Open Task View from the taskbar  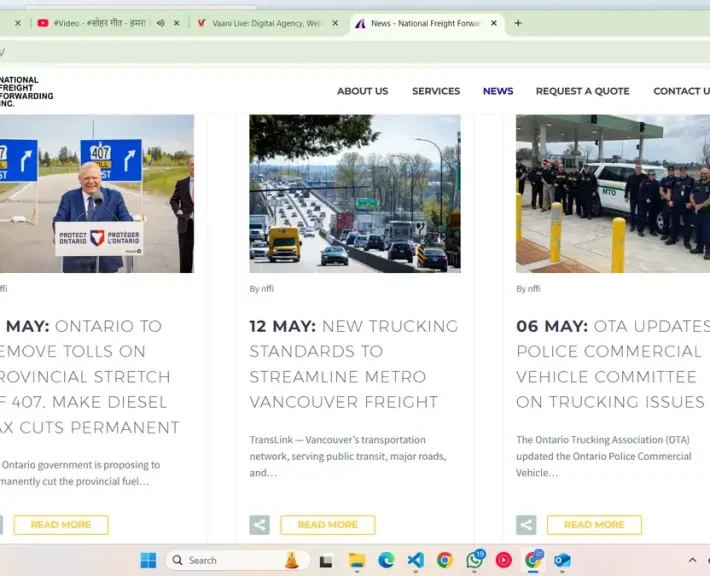pos(326,562)
